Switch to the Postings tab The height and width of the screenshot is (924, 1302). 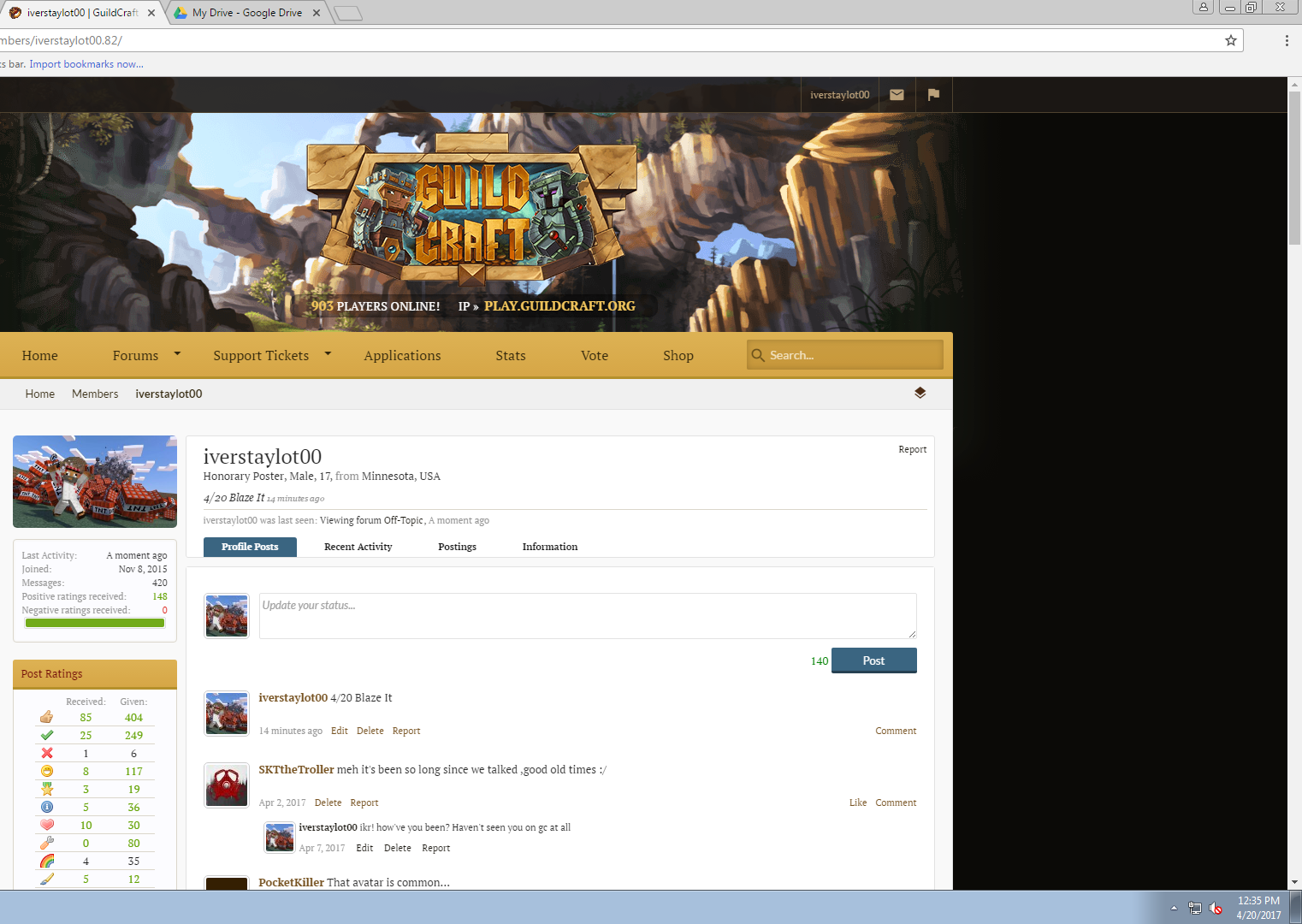[x=457, y=547]
